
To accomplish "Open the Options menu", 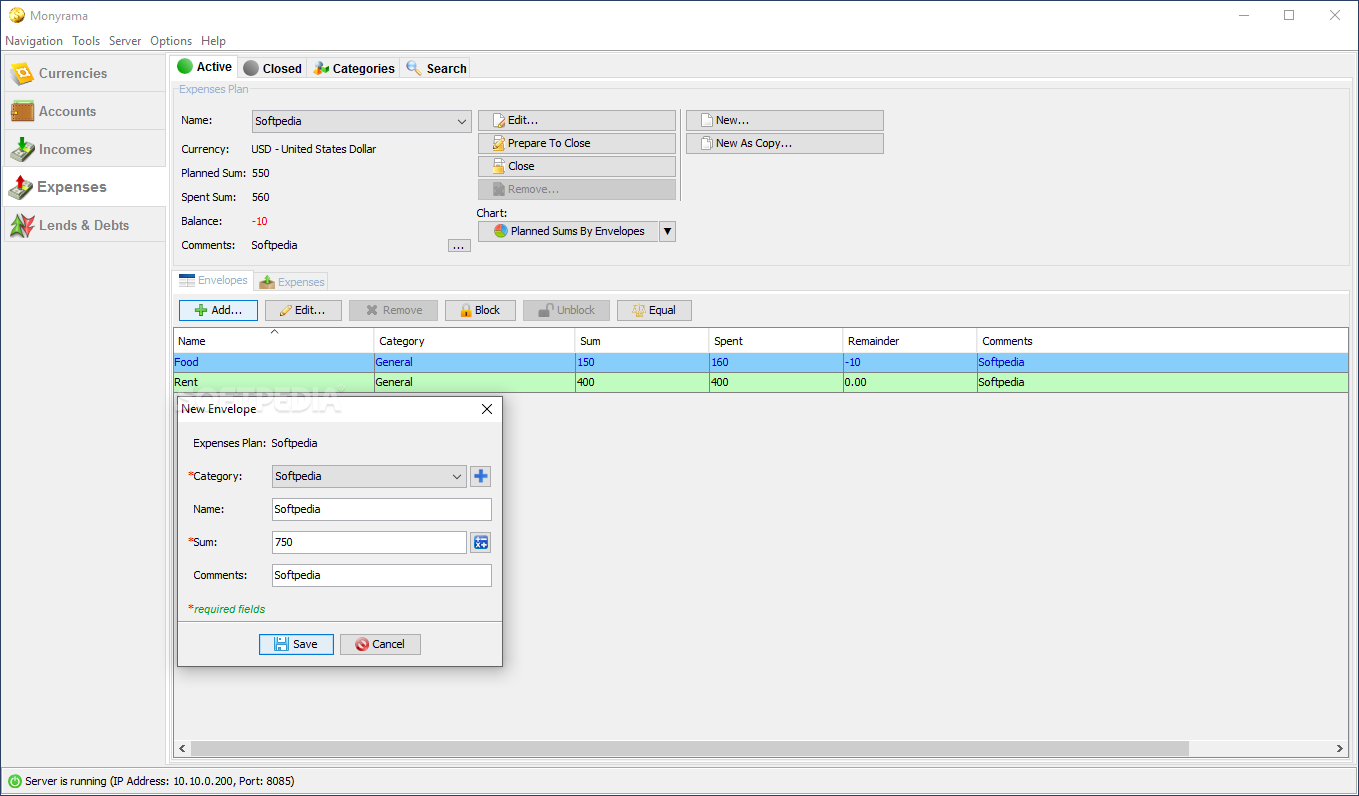I will 171,41.
